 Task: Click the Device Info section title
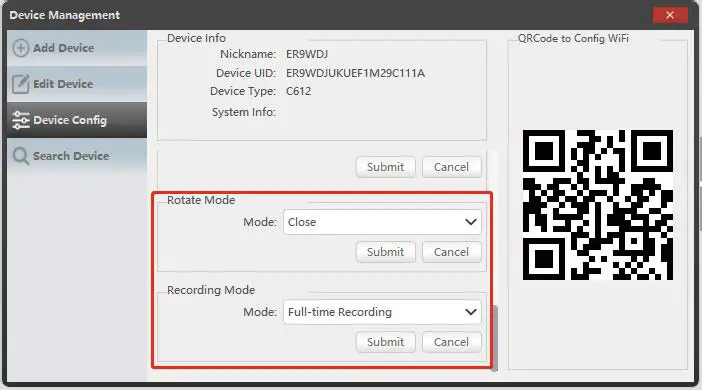tap(196, 38)
